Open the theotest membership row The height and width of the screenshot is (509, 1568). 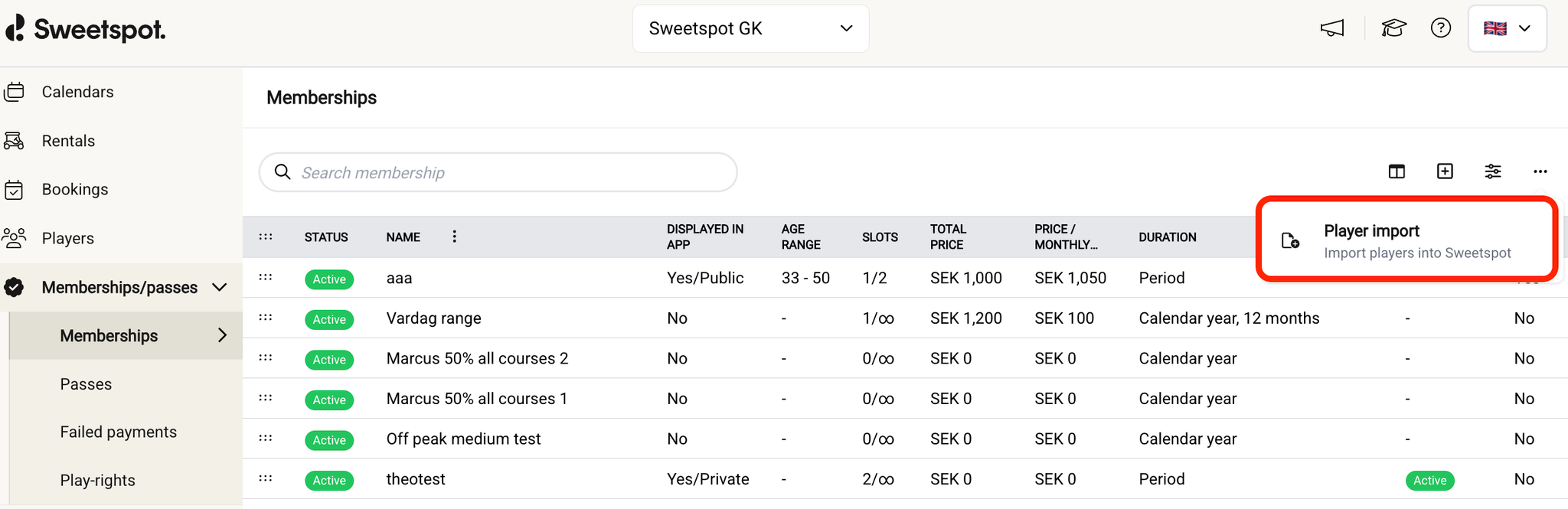416,479
